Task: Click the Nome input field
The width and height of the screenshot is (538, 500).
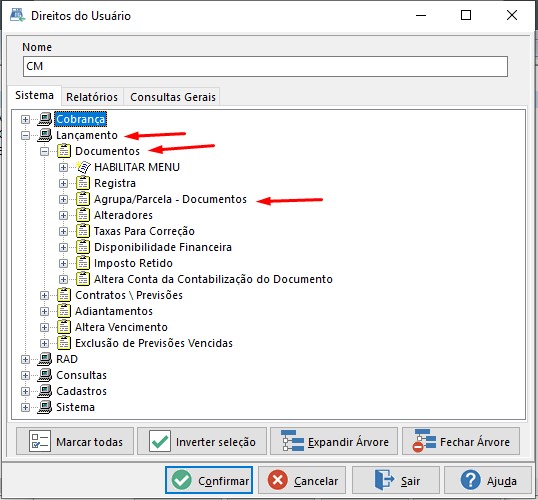Action: 265,67
